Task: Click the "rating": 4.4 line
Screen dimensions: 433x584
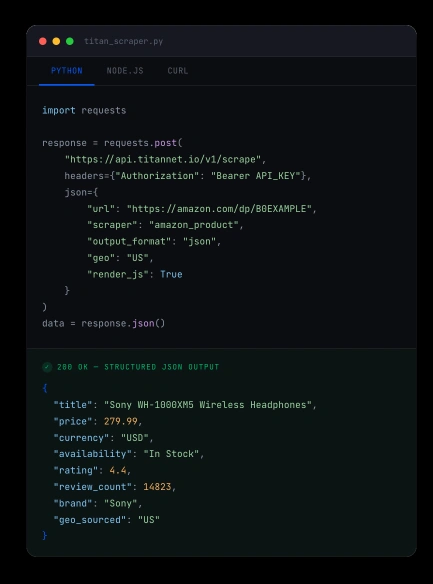Action: coord(92,470)
